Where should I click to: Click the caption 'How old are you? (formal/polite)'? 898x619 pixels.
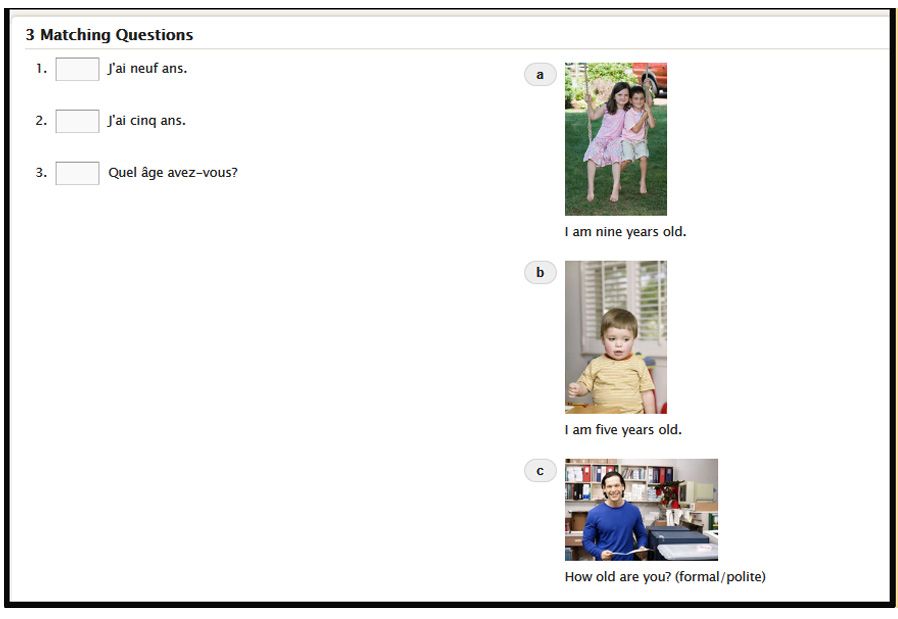pyautogui.click(x=665, y=577)
